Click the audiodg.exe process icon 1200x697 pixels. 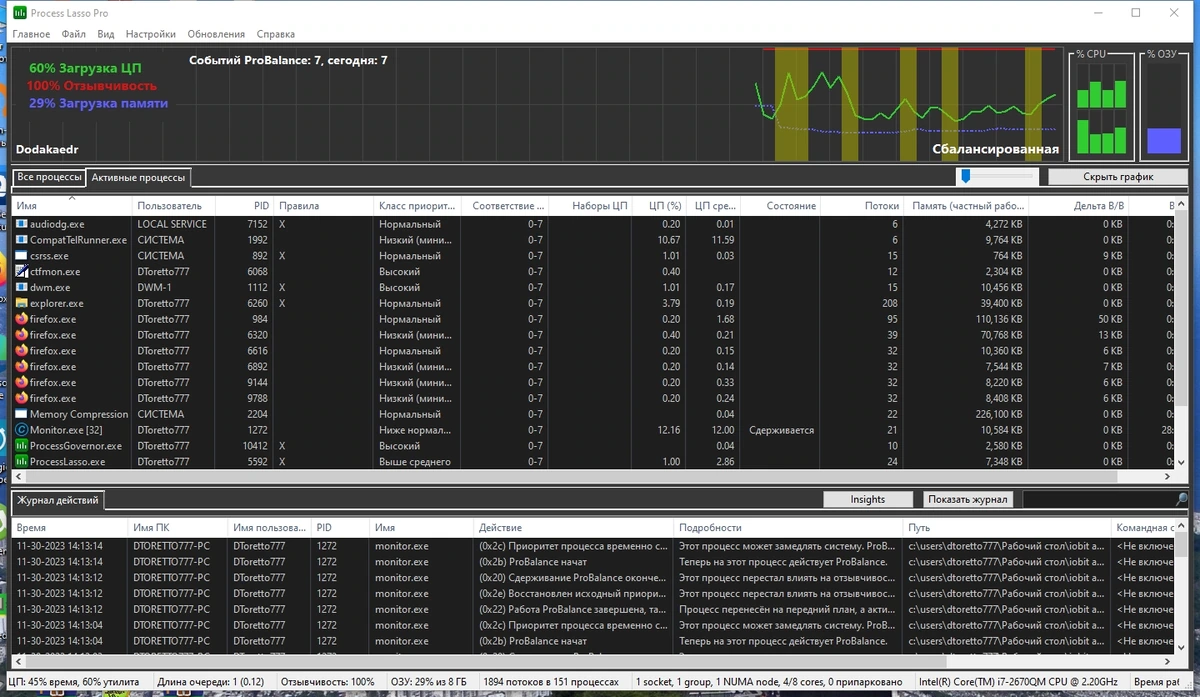(21, 224)
